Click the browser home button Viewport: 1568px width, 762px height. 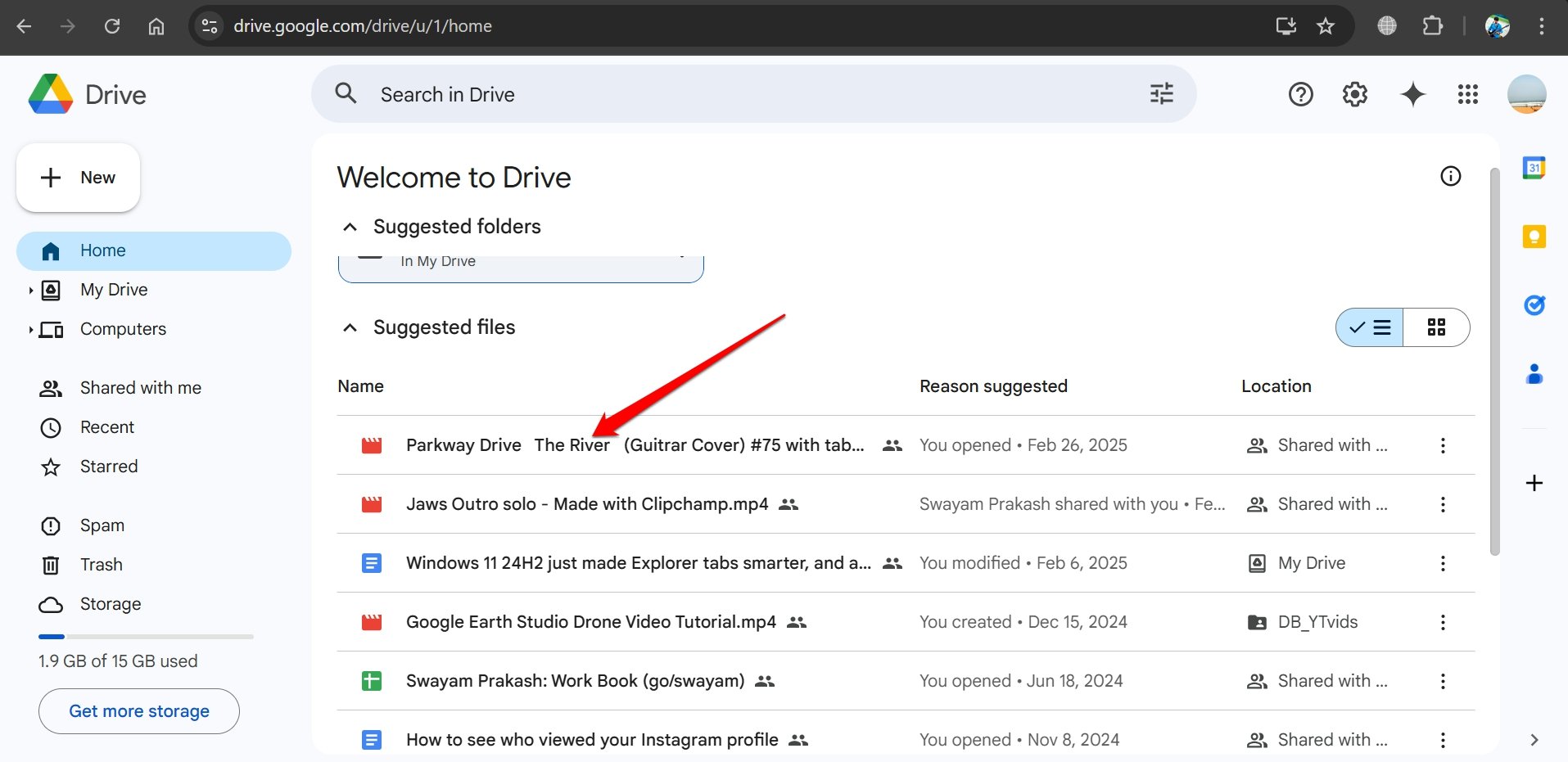pyautogui.click(x=156, y=26)
